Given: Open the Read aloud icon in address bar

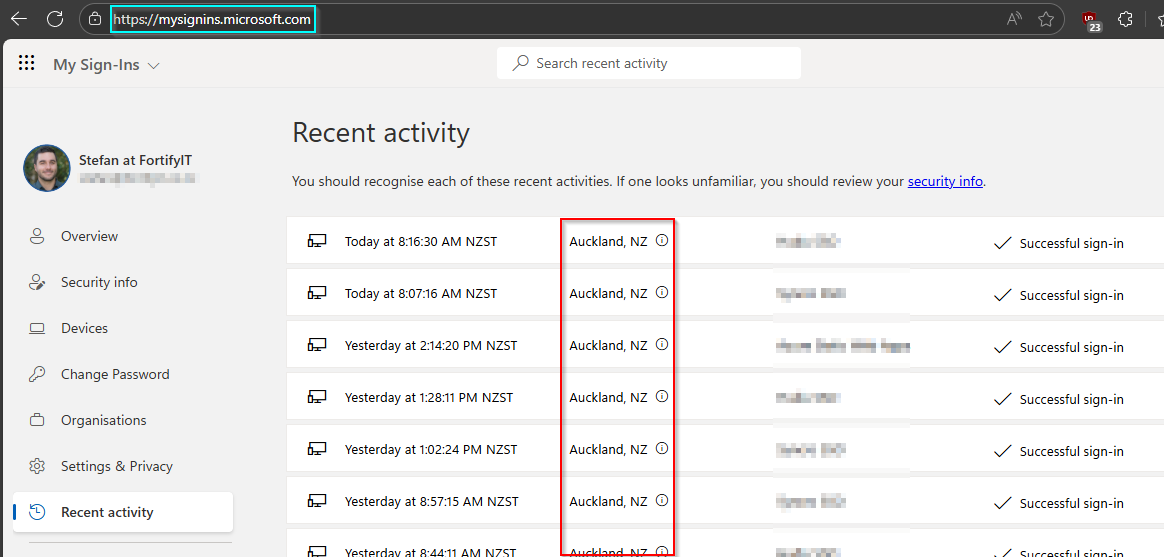Looking at the screenshot, I should point(1014,19).
